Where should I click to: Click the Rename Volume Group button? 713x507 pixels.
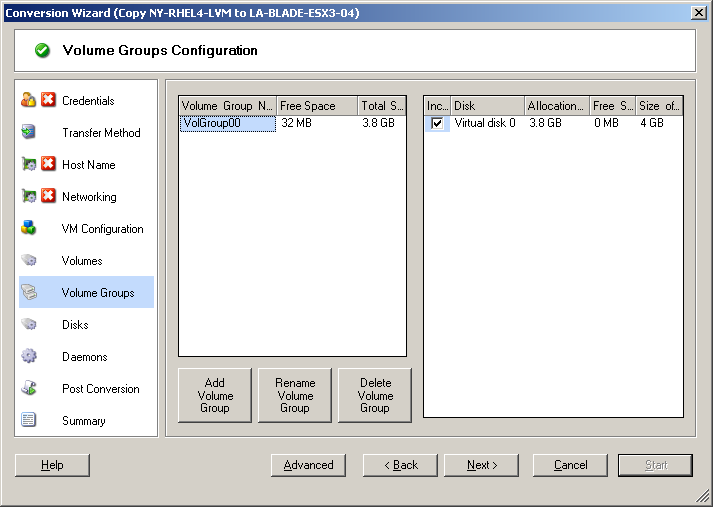(294, 395)
